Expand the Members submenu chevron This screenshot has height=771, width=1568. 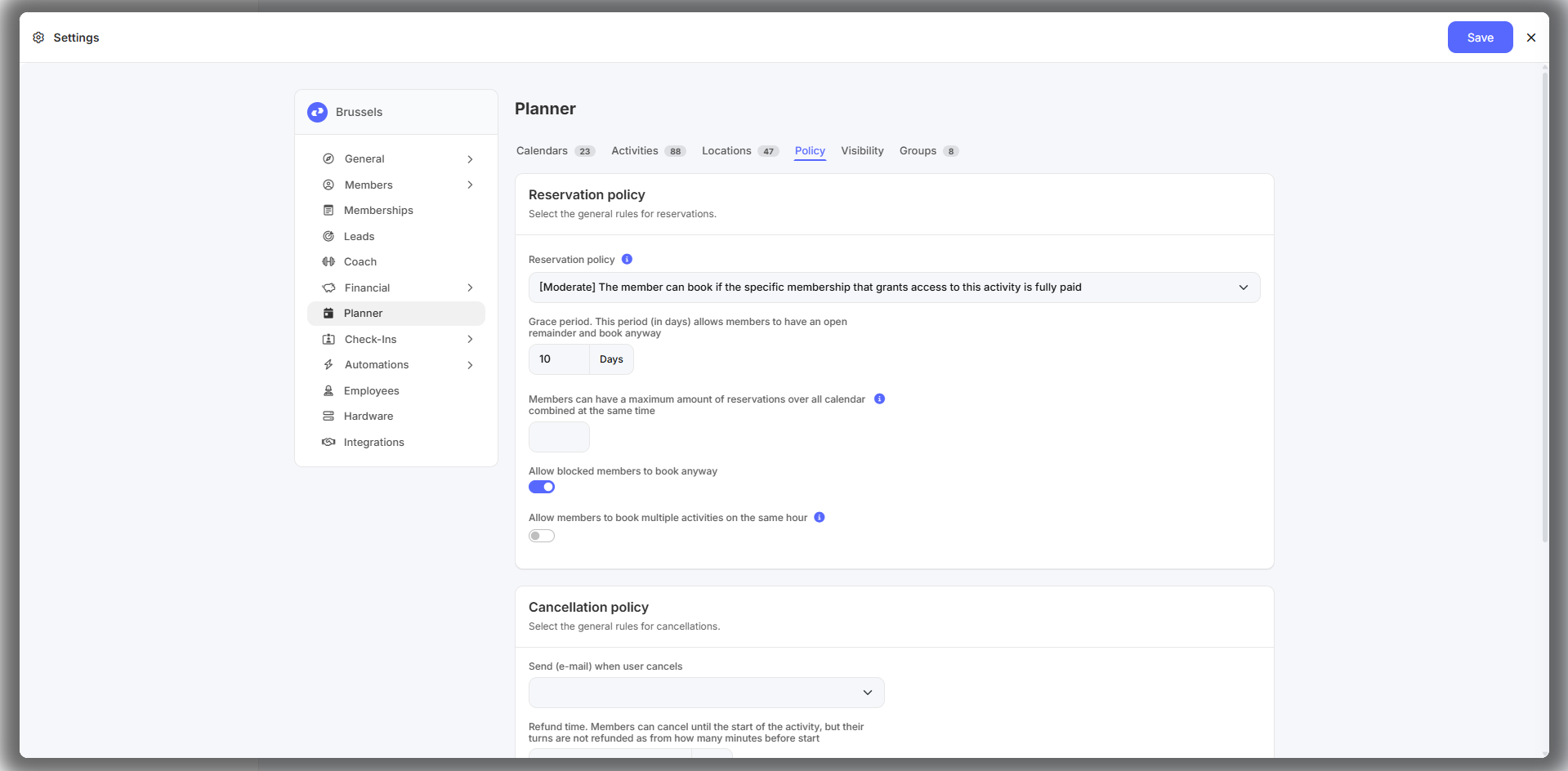471,185
